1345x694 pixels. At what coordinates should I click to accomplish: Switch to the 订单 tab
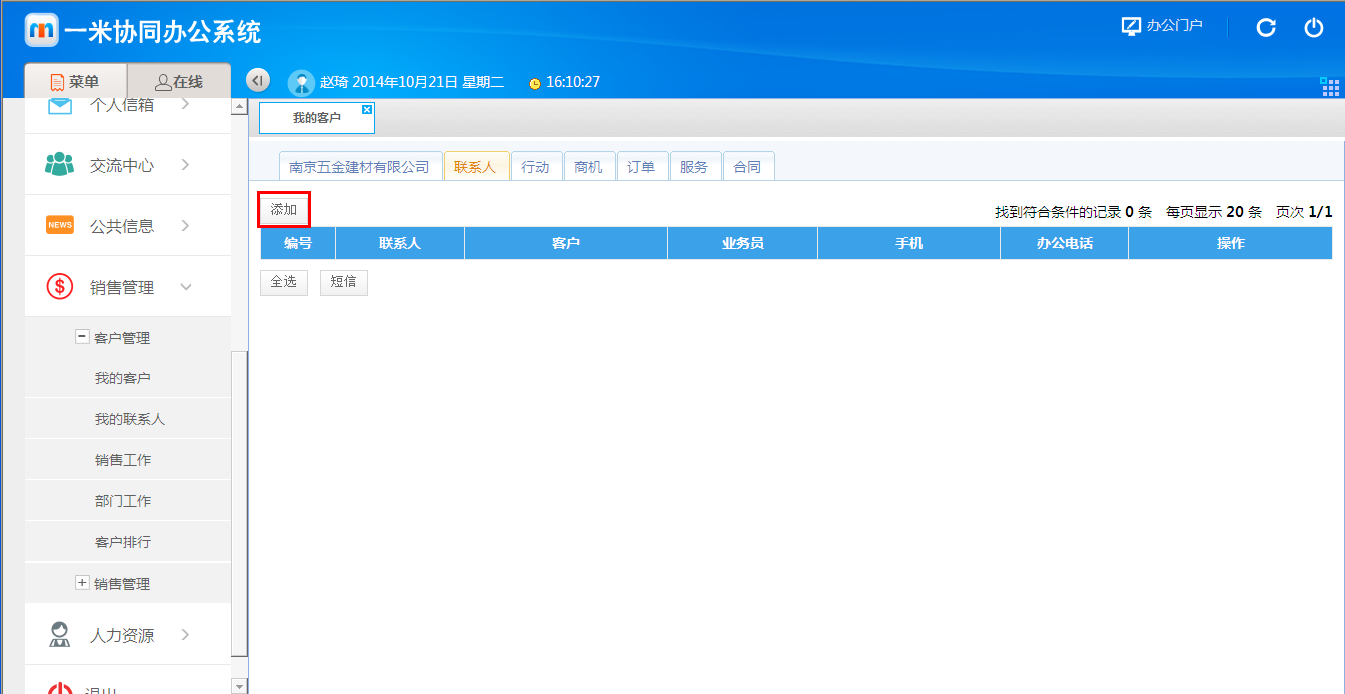click(642, 167)
